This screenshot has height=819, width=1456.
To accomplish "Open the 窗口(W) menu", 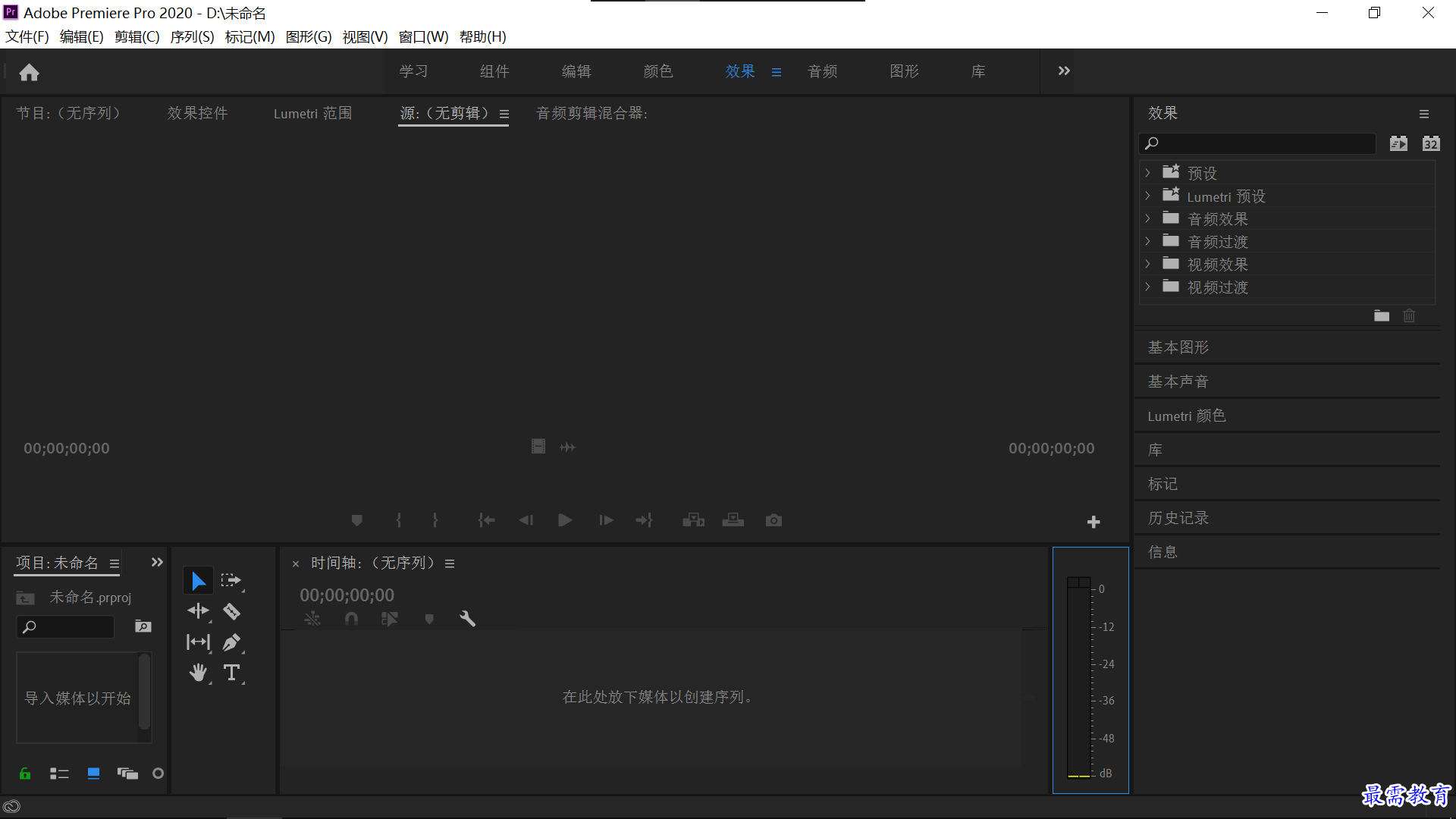I will pyautogui.click(x=423, y=36).
